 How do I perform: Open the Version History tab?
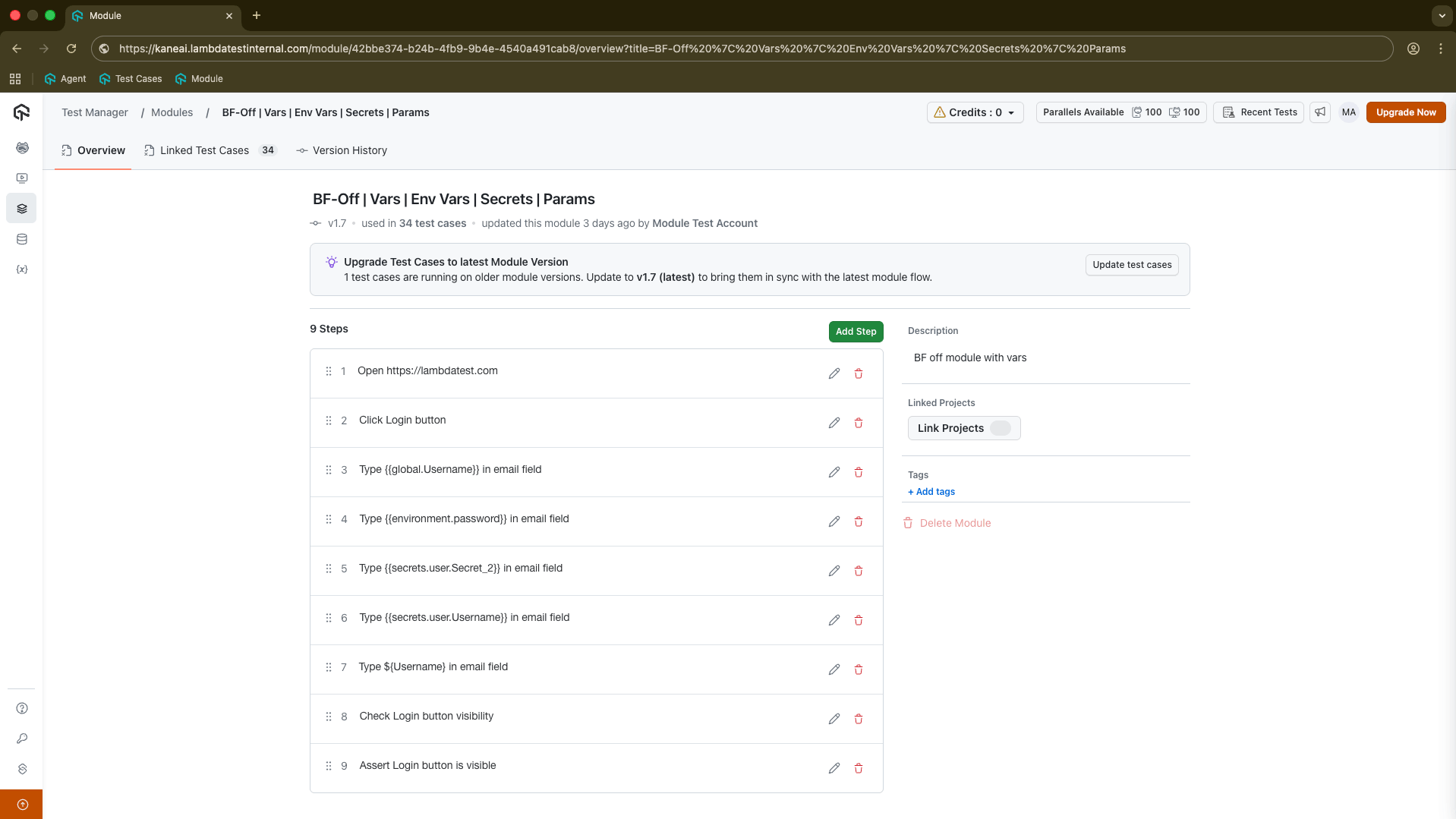pos(349,150)
